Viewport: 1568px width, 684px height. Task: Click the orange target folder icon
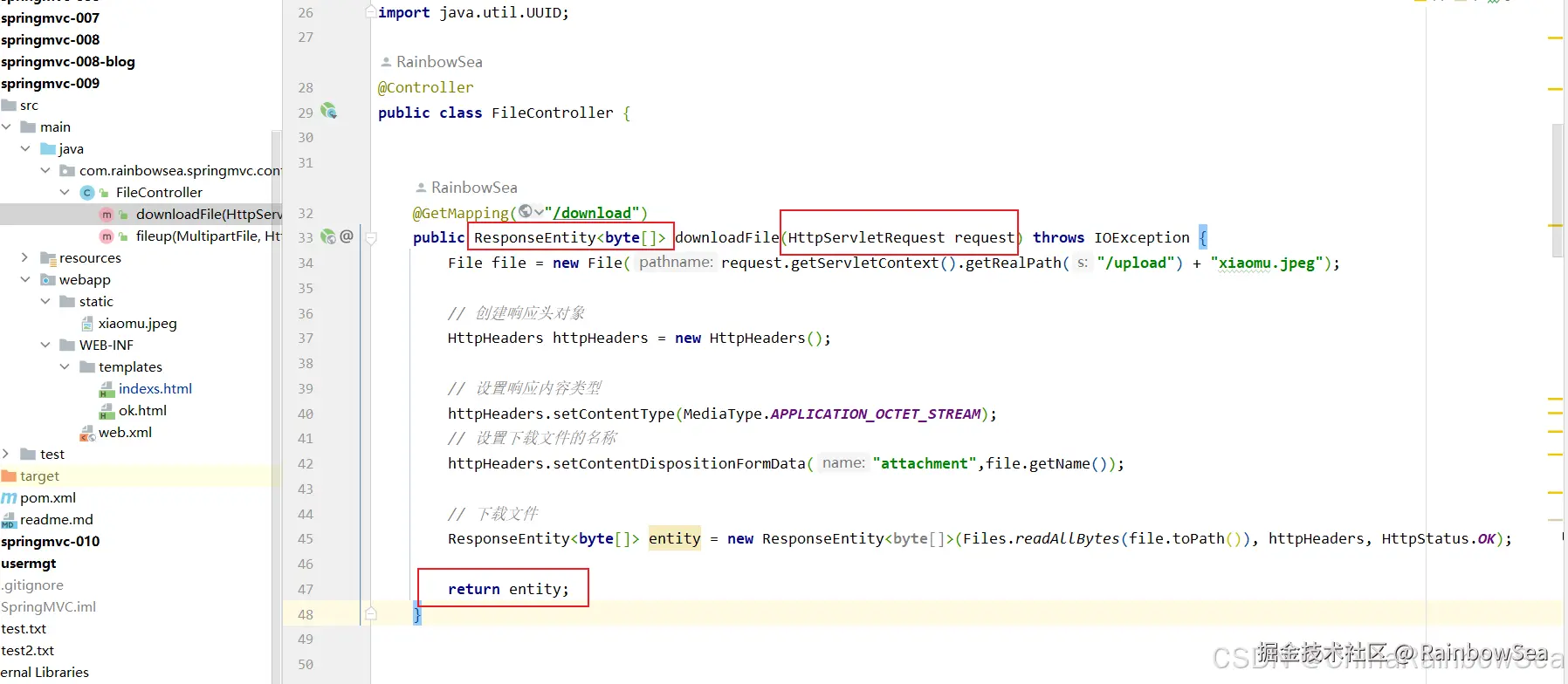point(9,475)
